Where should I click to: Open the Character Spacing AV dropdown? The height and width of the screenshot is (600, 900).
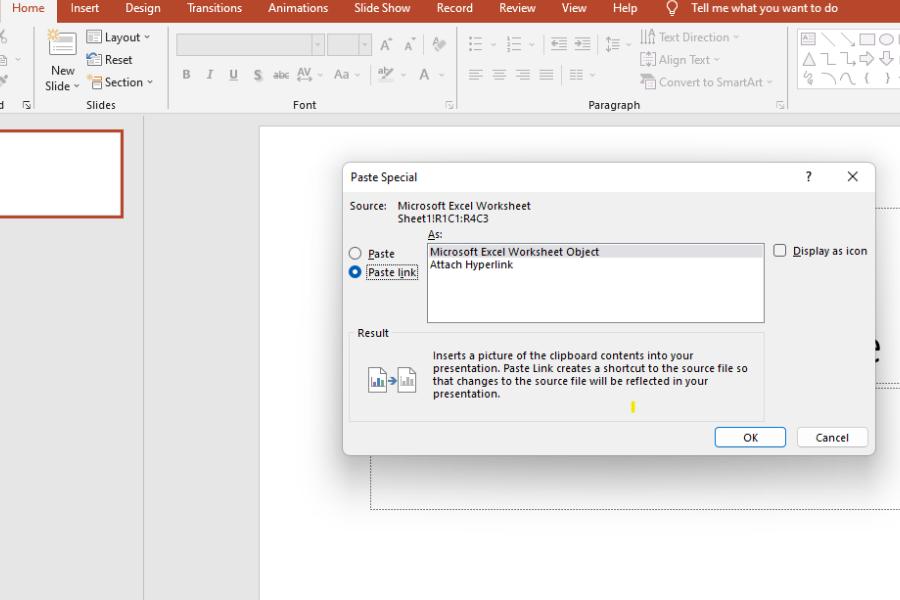point(310,75)
